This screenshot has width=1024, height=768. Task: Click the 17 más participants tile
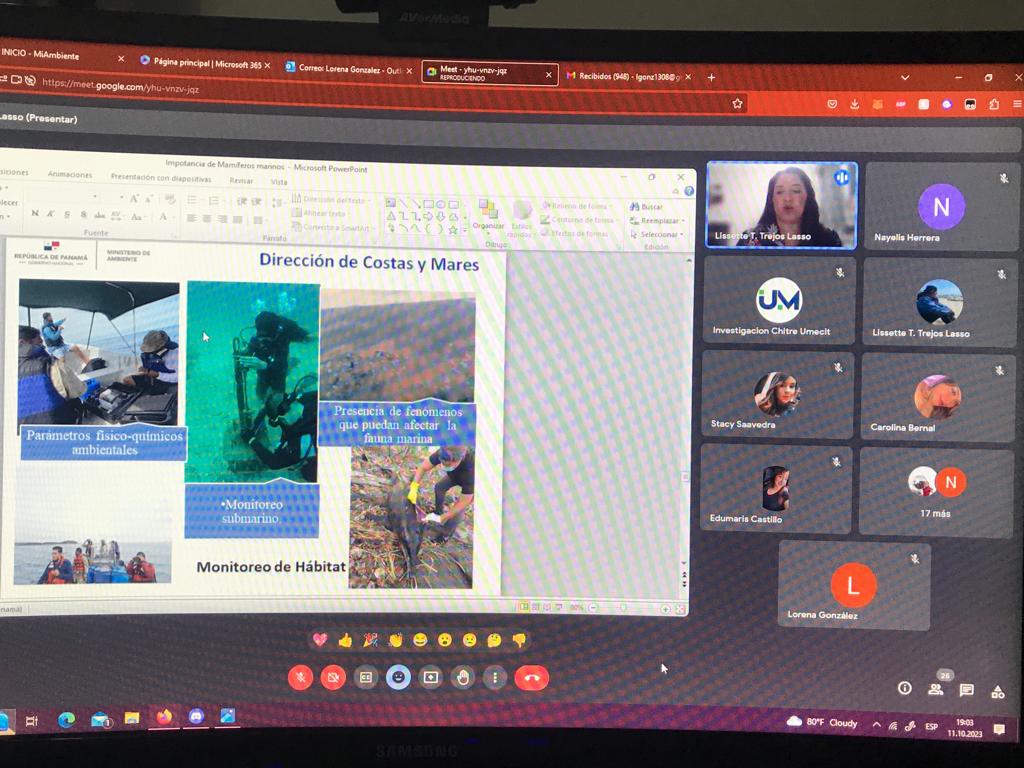click(936, 492)
